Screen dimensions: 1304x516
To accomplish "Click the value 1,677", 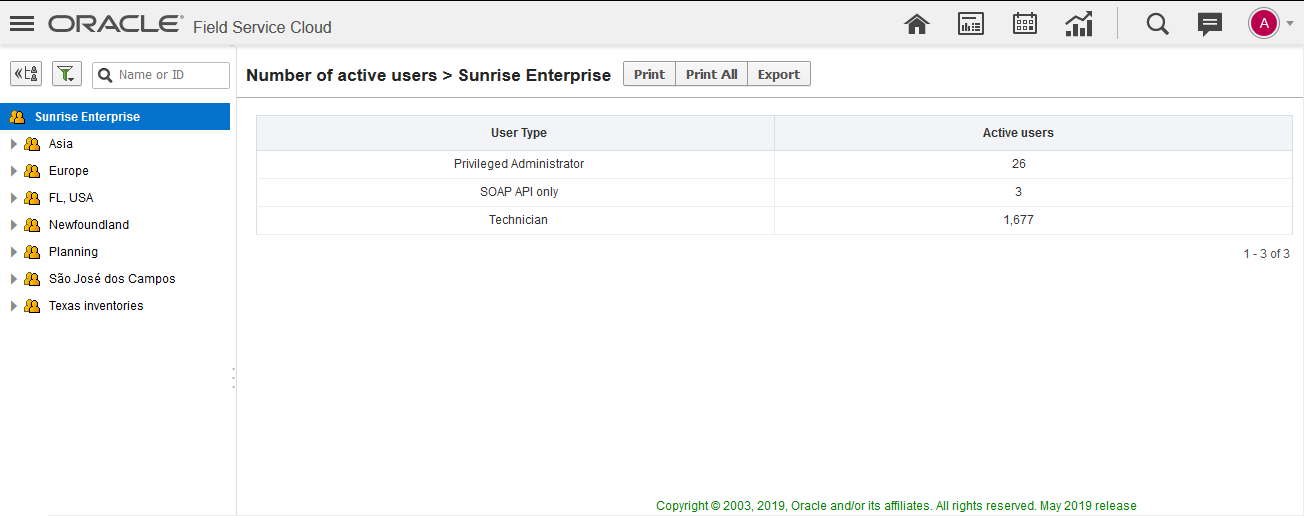I will pyautogui.click(x=1018, y=220).
